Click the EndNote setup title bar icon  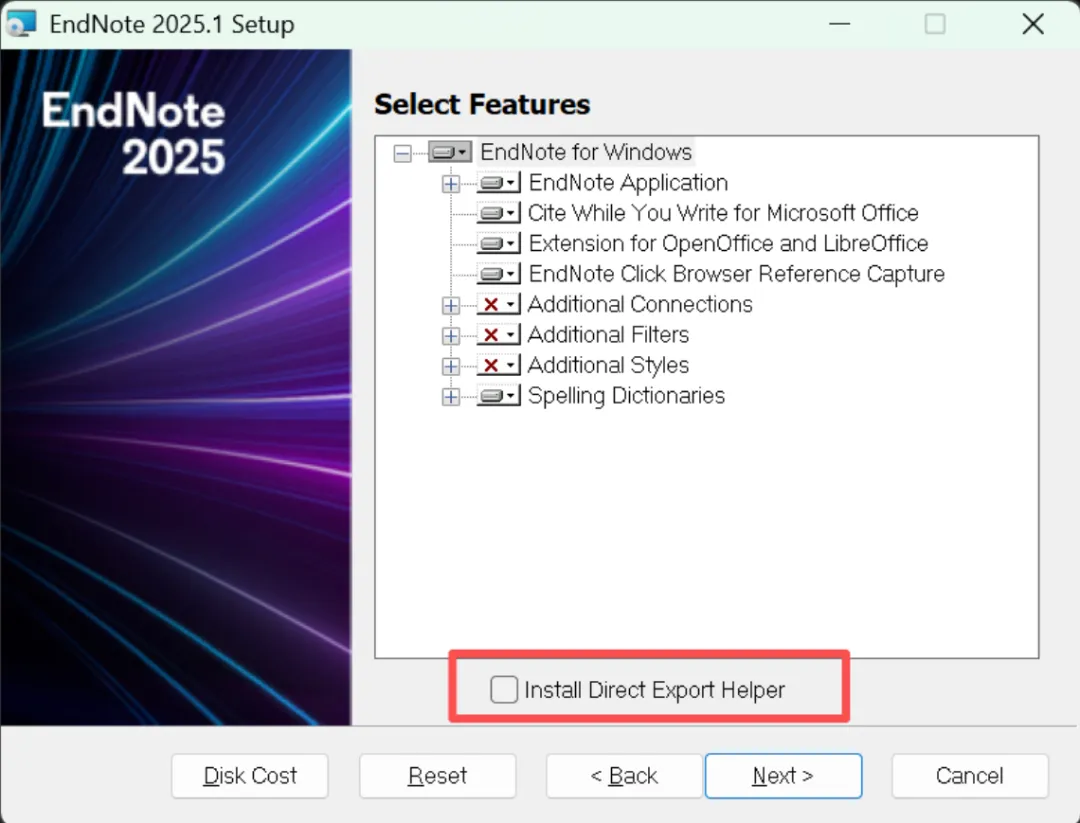coord(21,23)
